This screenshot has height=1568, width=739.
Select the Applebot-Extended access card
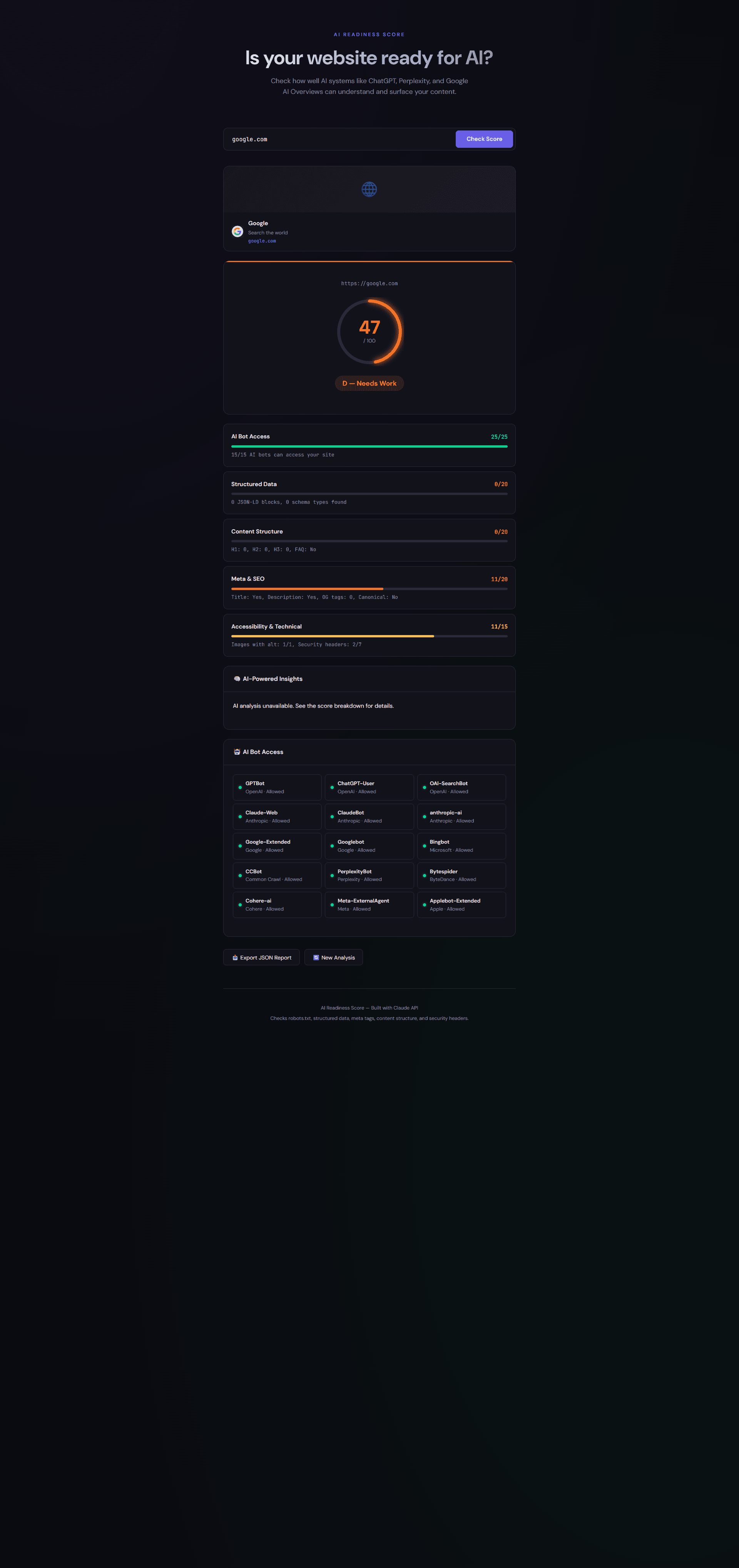461,904
